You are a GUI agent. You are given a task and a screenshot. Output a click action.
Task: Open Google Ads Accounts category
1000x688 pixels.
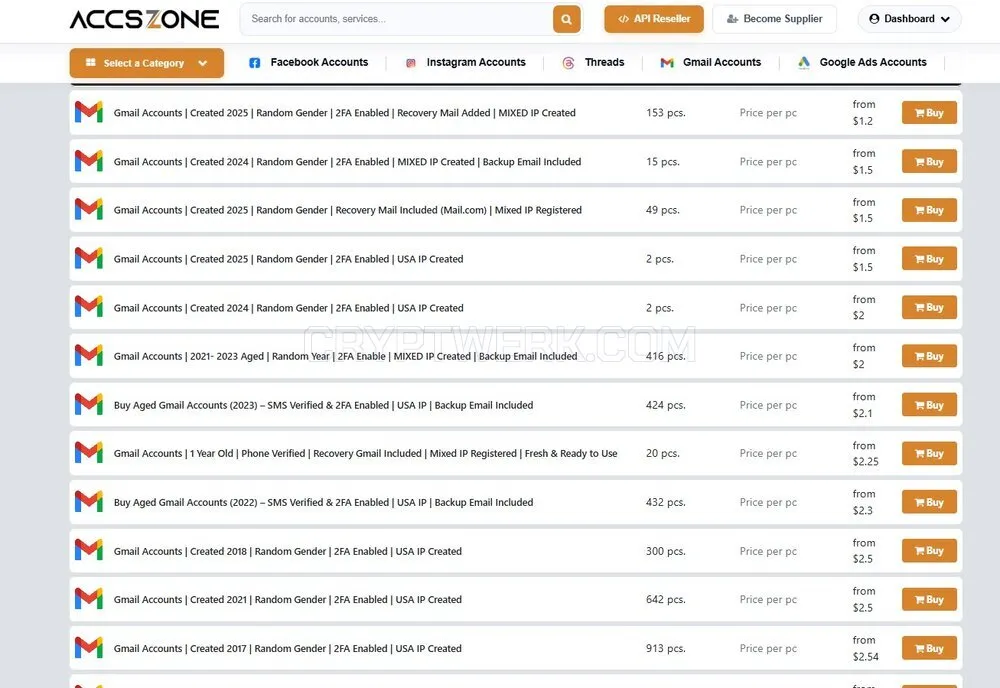[872, 62]
